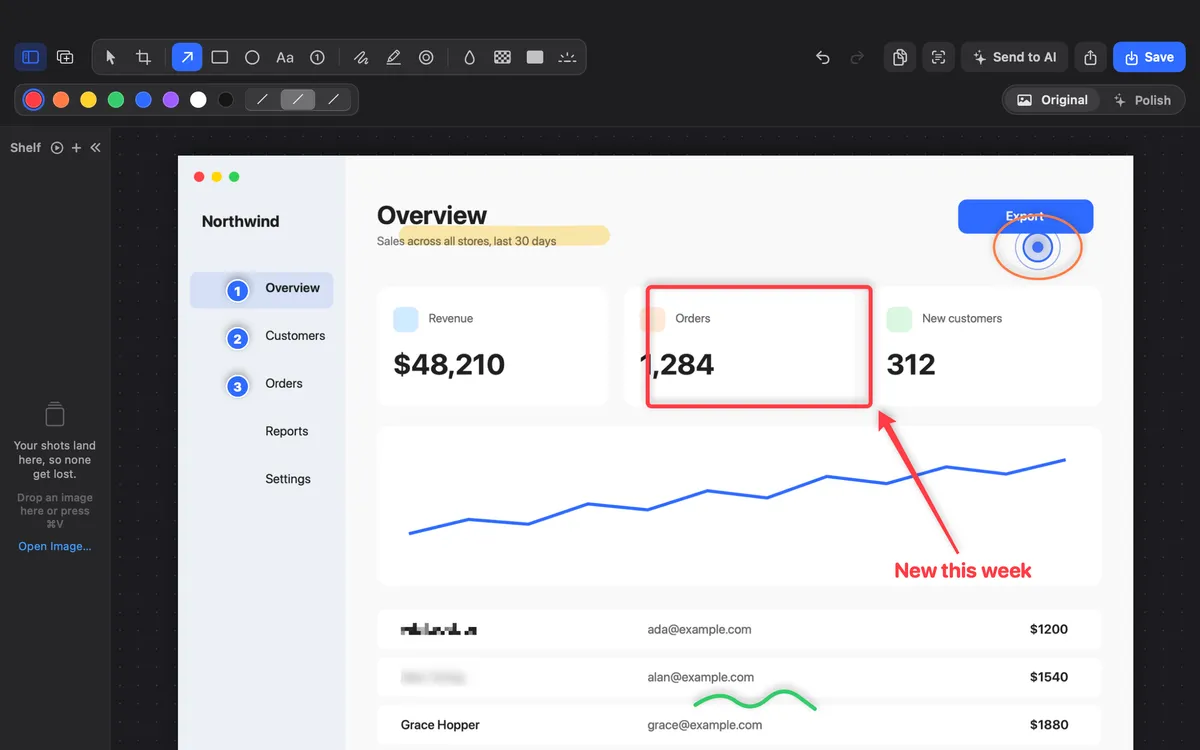Select the spotlight target ring tool
The height and width of the screenshot is (750, 1200).
(x=426, y=57)
